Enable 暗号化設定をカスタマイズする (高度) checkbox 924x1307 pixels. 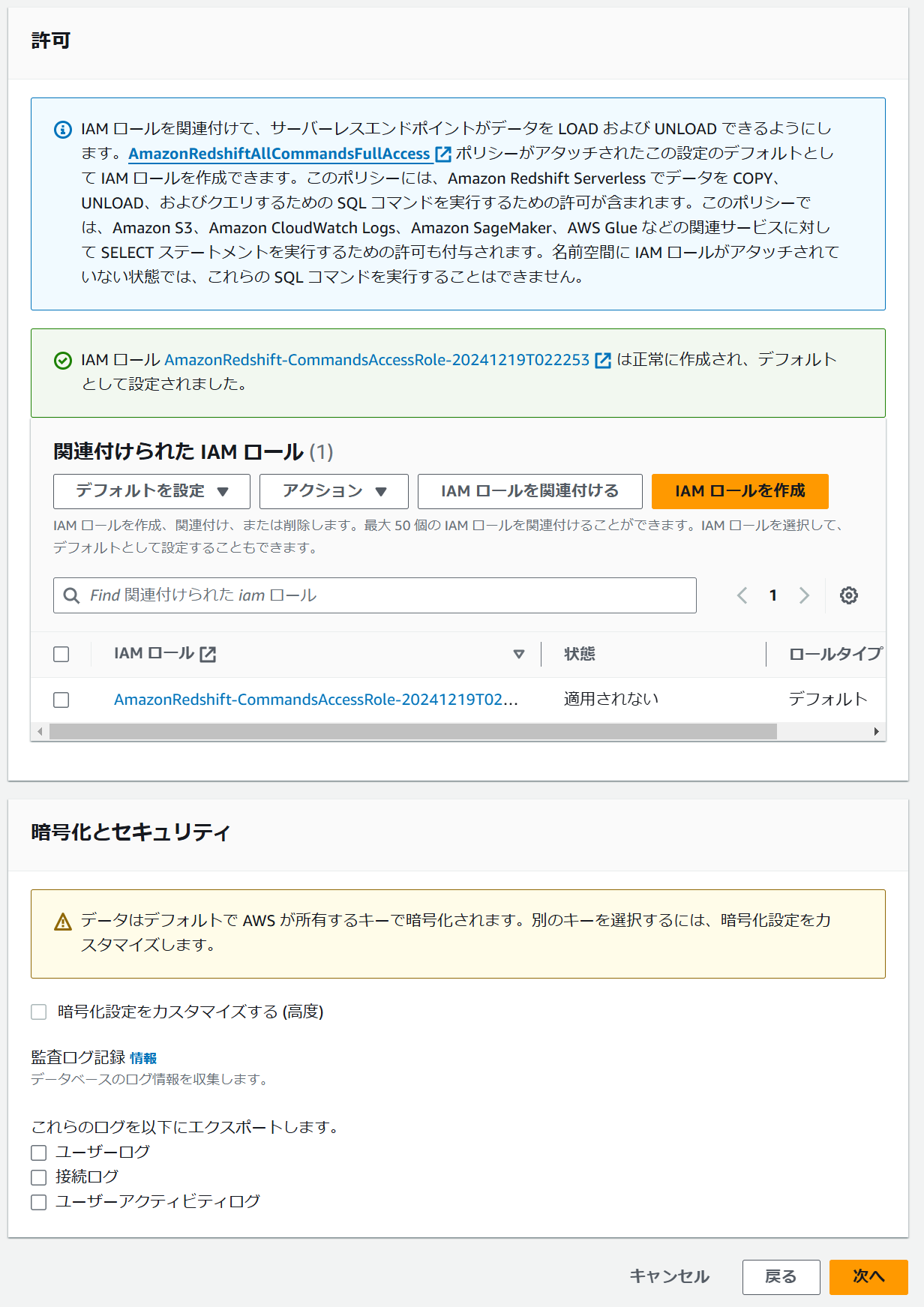coord(39,1012)
